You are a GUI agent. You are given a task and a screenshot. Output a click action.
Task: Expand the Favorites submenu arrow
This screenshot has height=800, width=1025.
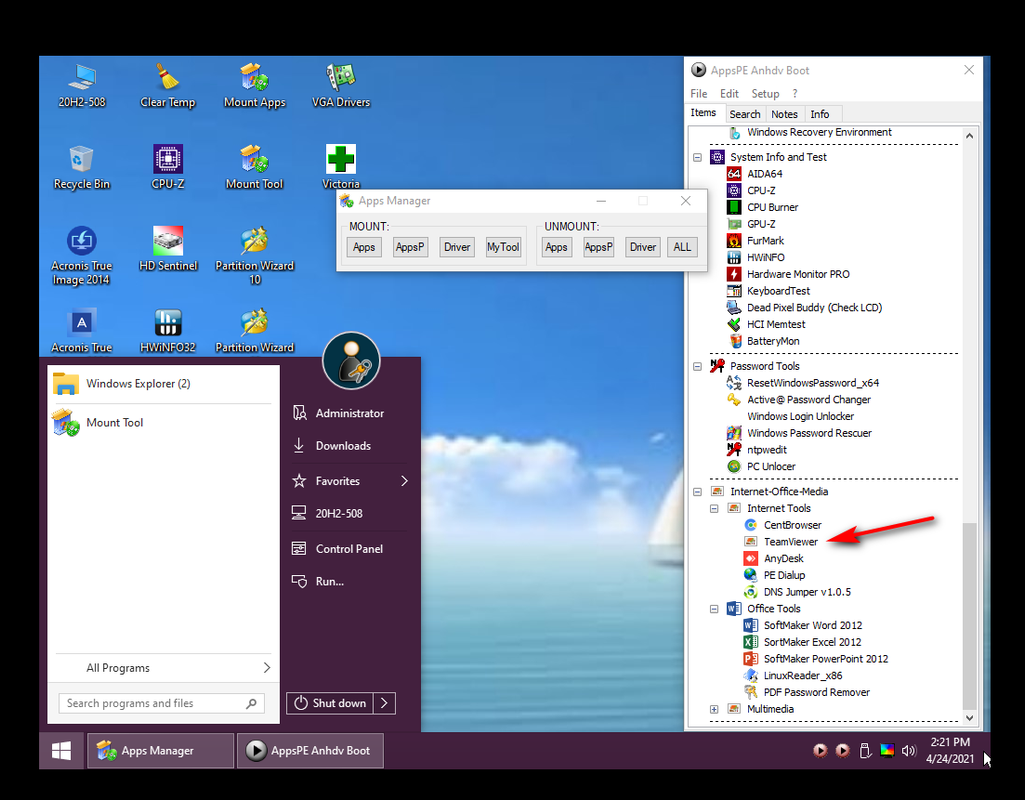tap(405, 481)
